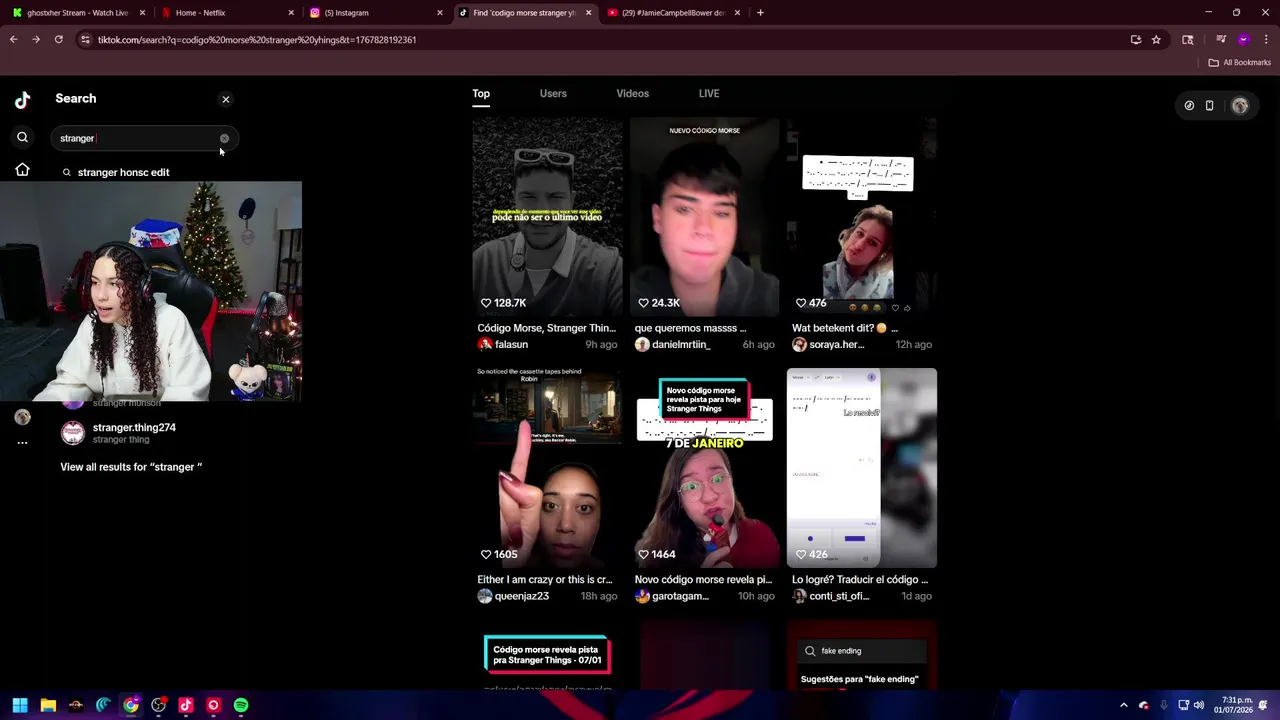
Task: Open conti_sti_ofi's video with 426 likes
Action: point(861,468)
